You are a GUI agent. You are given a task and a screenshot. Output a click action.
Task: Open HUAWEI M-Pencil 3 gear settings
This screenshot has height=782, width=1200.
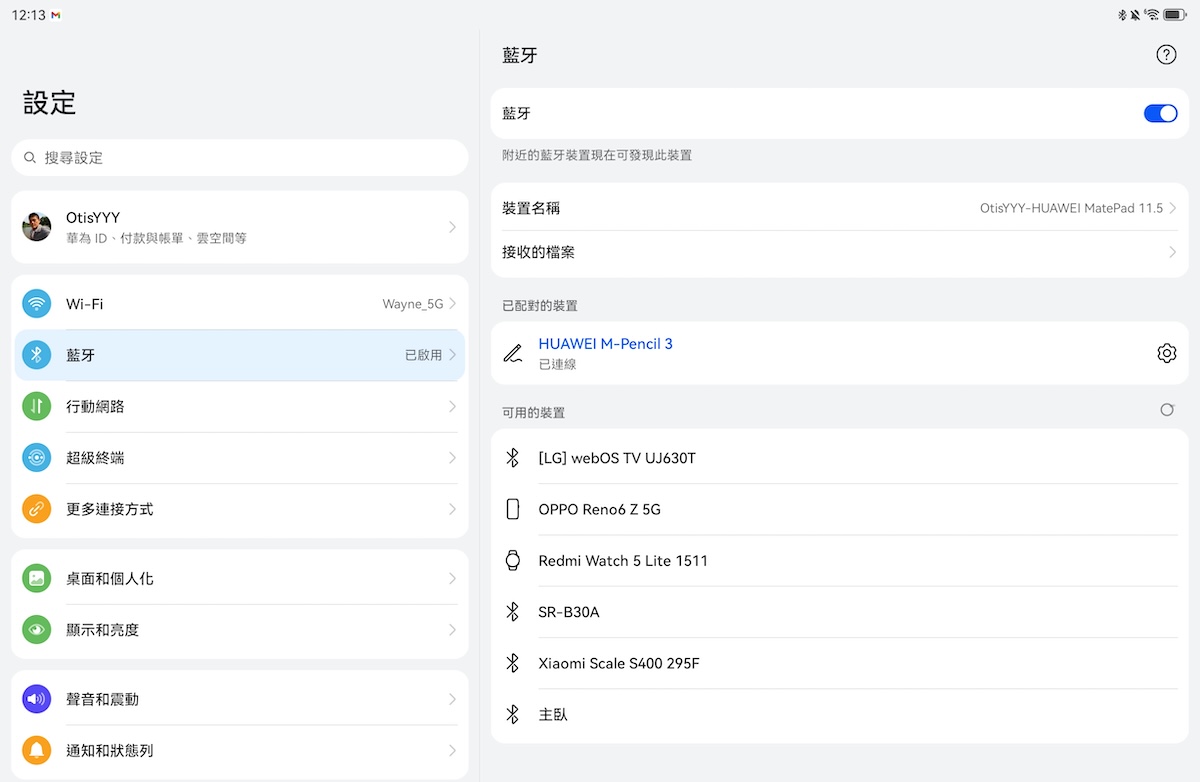[x=1166, y=353]
